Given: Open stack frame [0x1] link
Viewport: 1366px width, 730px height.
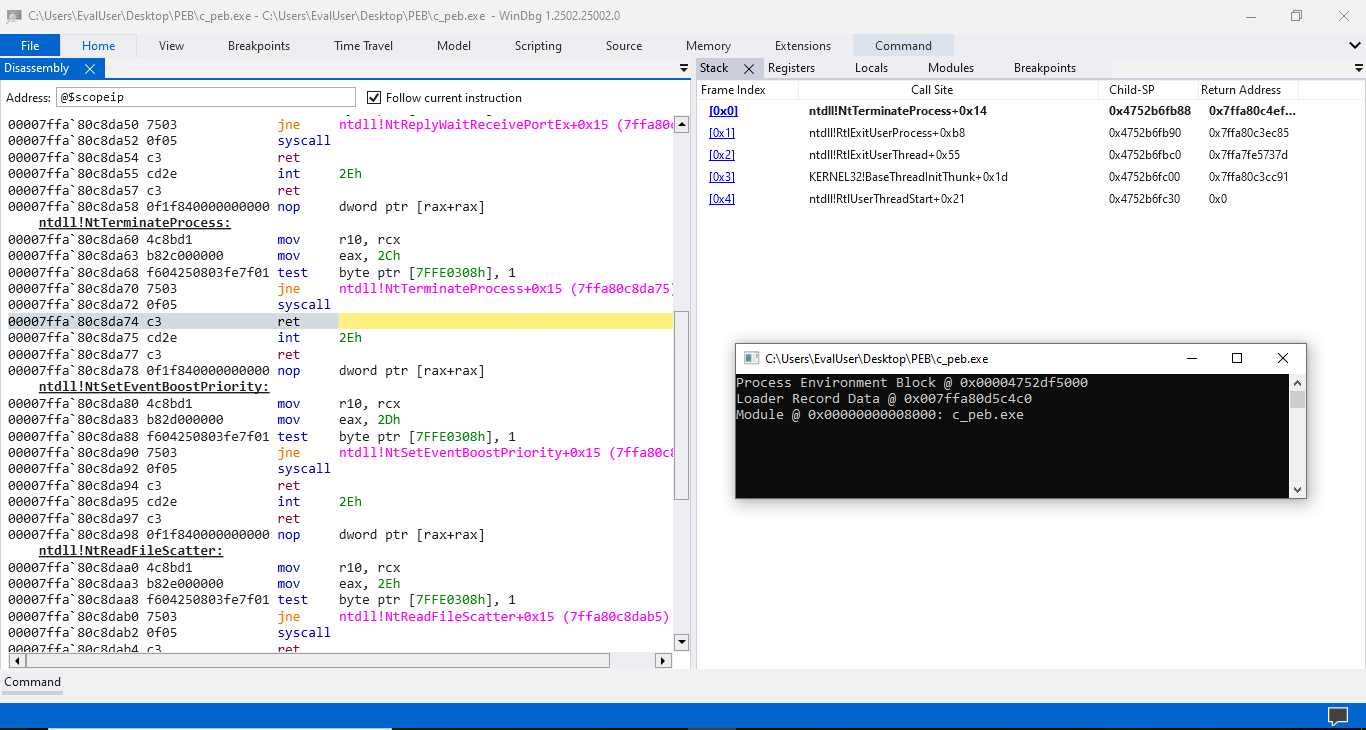Looking at the screenshot, I should click(722, 133).
